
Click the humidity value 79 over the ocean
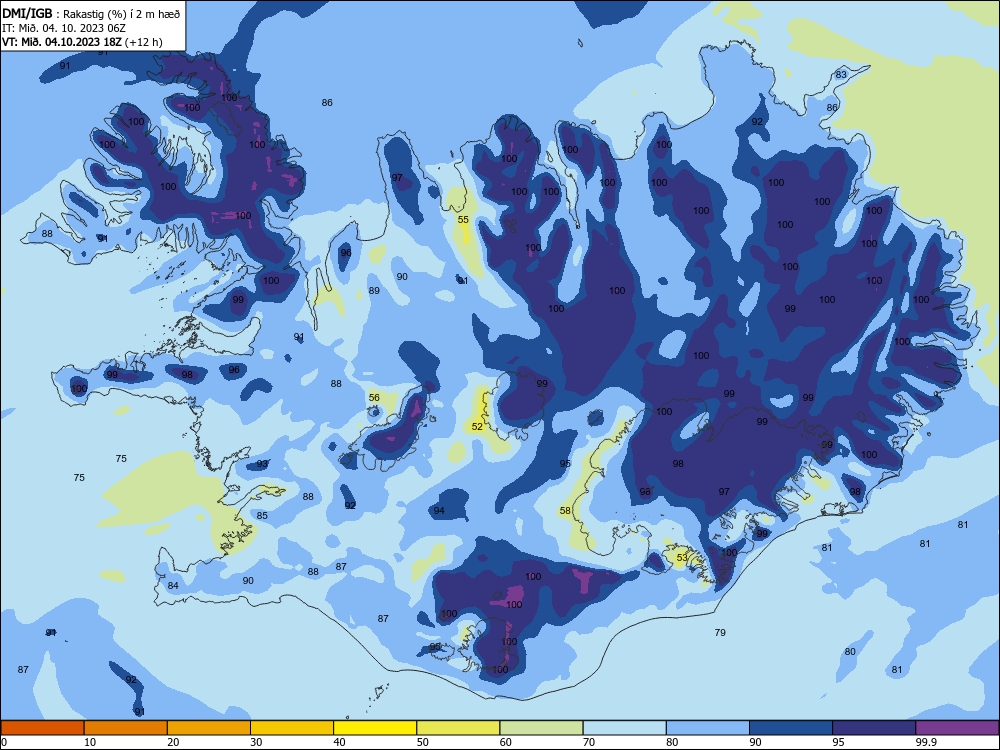[720, 633]
